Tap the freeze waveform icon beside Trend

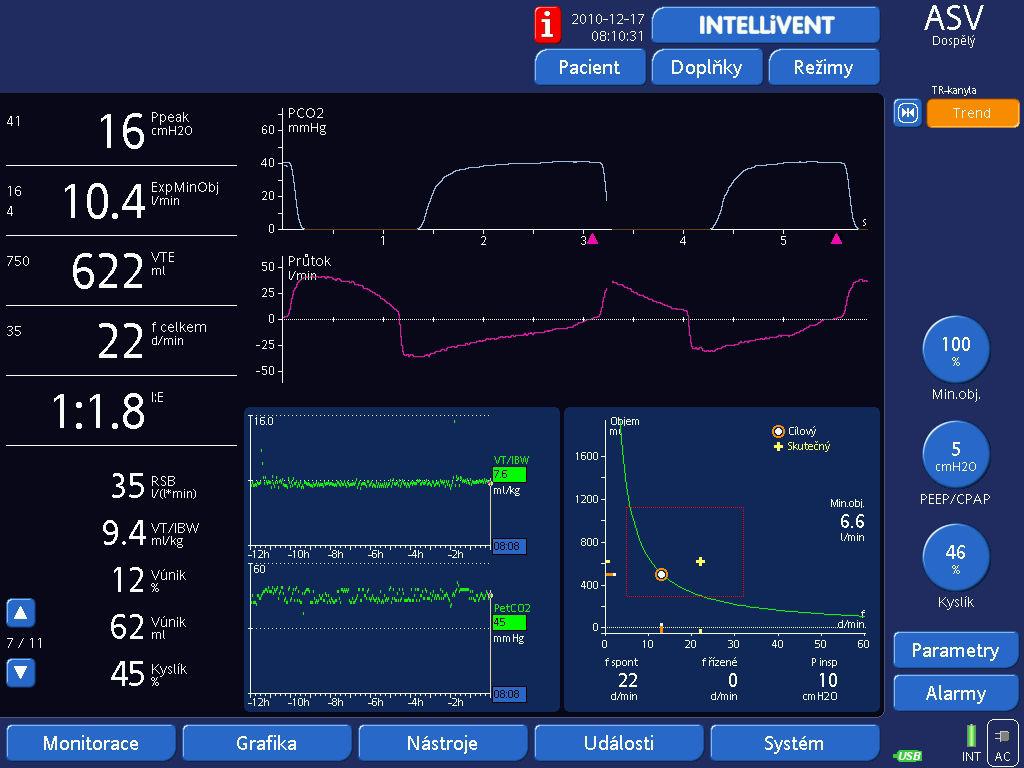click(x=907, y=113)
